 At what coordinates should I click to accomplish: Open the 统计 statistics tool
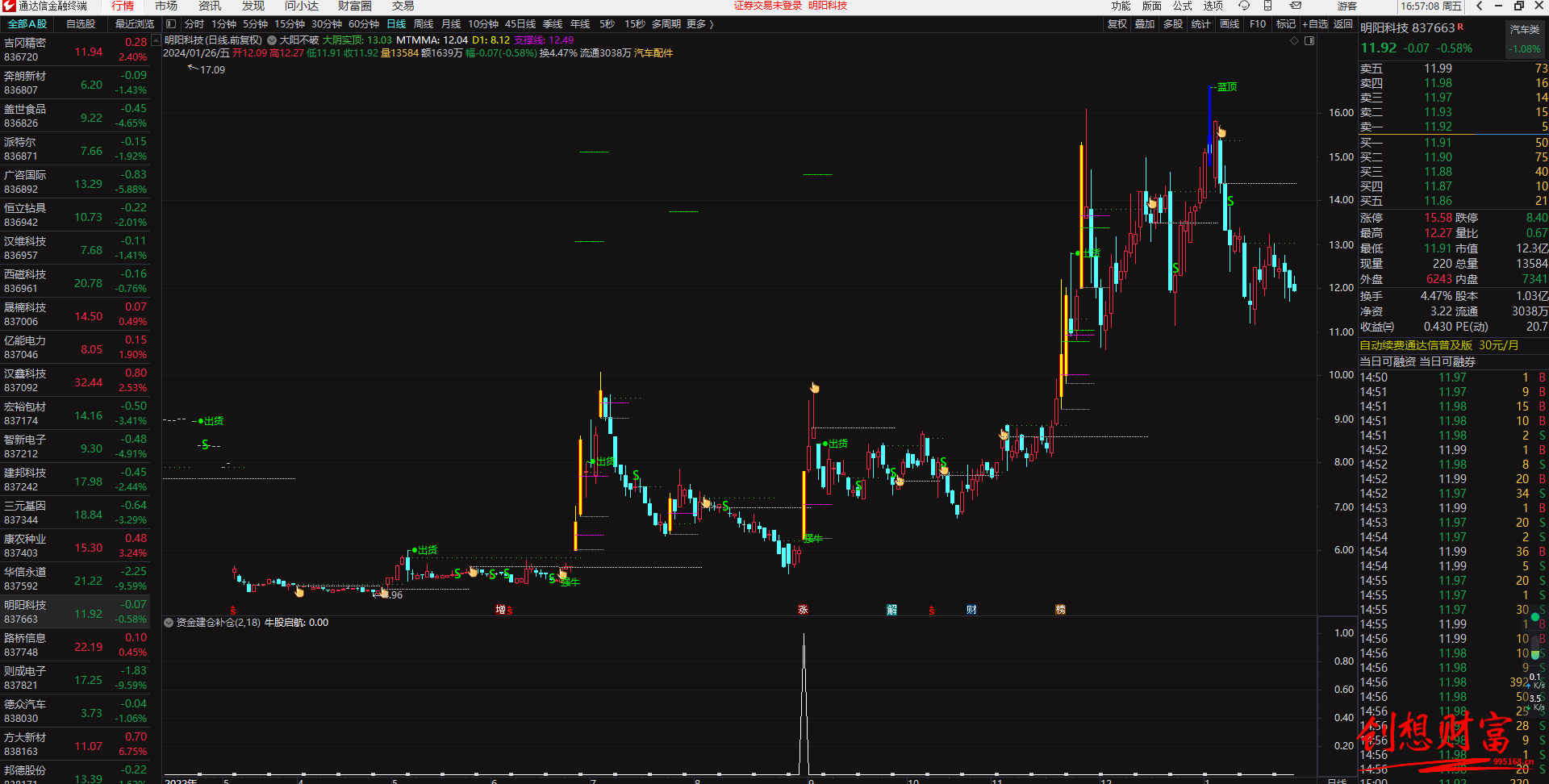1200,24
